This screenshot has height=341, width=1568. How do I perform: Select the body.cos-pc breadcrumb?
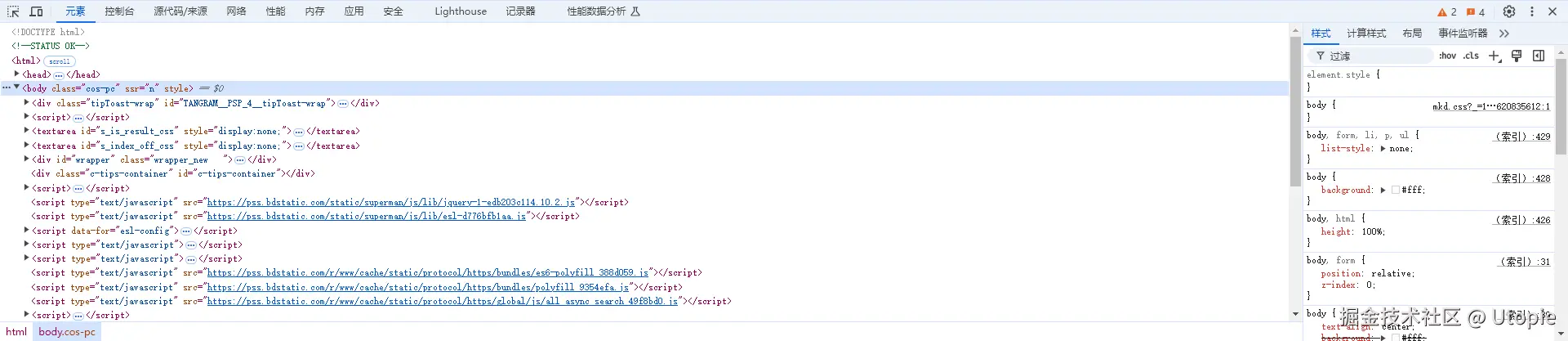(67, 332)
